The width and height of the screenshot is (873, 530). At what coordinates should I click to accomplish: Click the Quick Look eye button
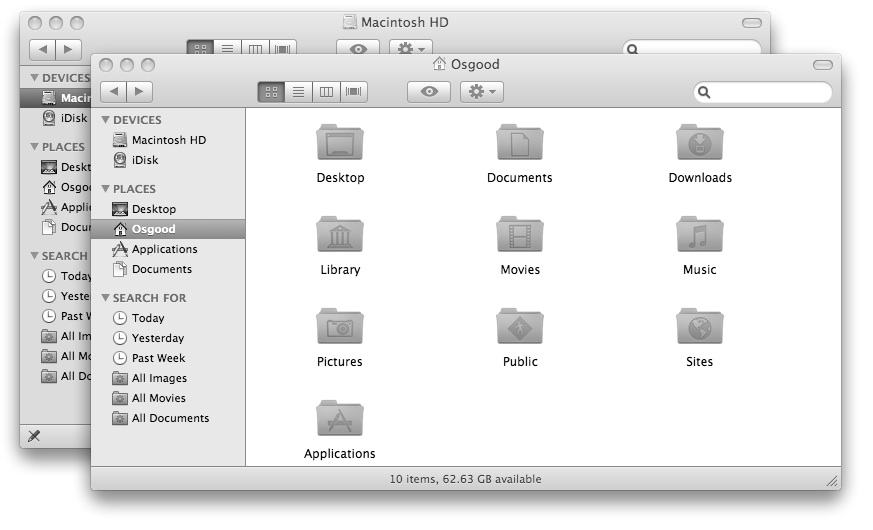point(429,92)
